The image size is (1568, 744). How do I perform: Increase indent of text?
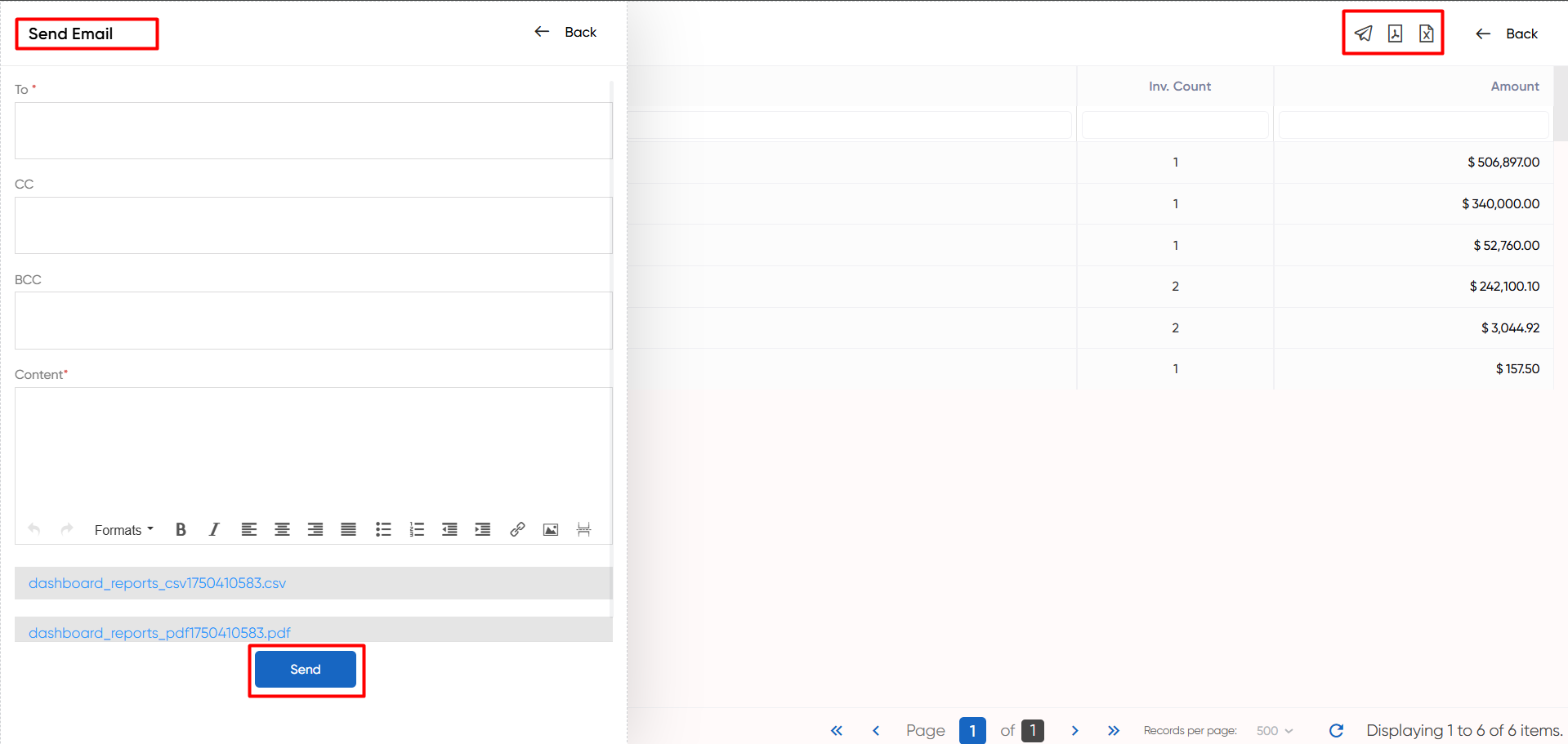[483, 529]
